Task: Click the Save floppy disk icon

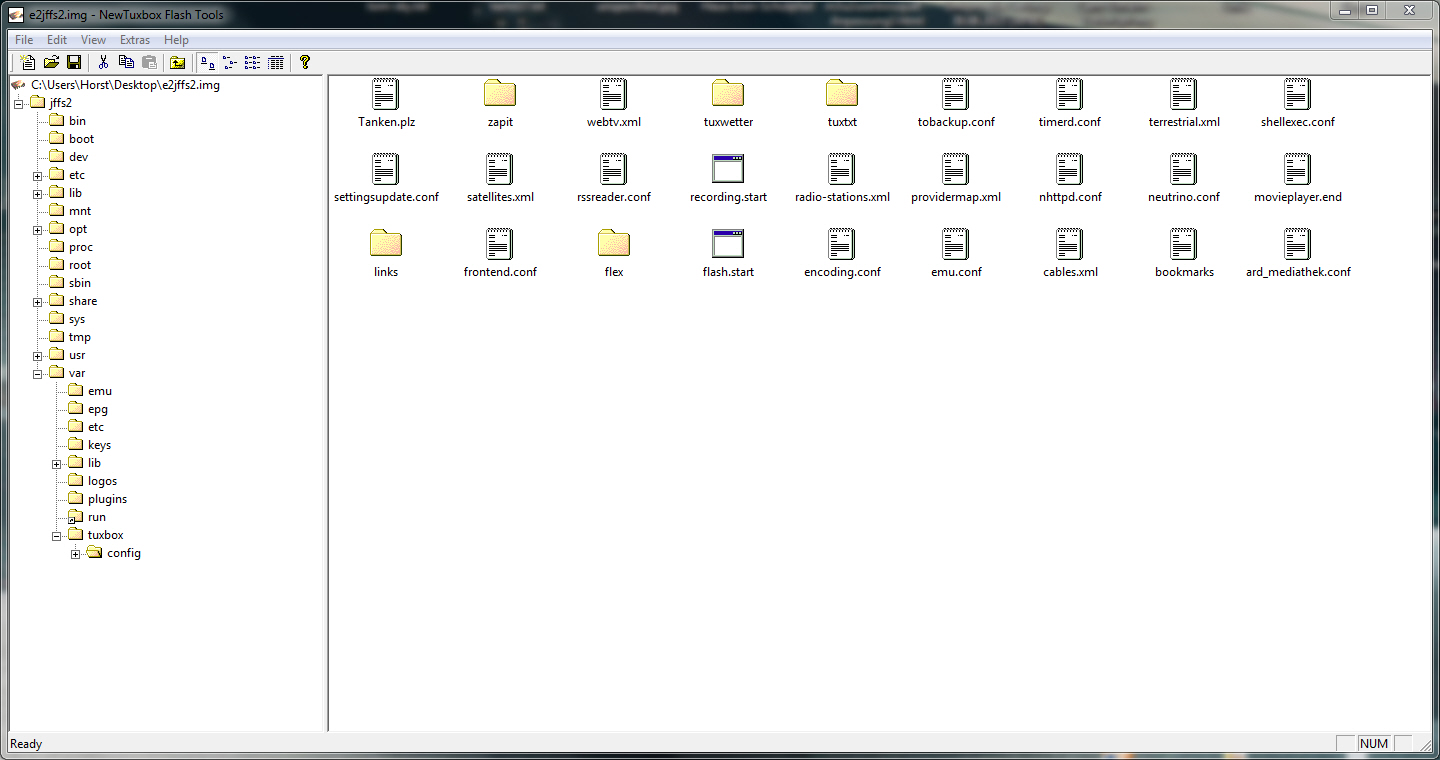Action: pos(73,63)
